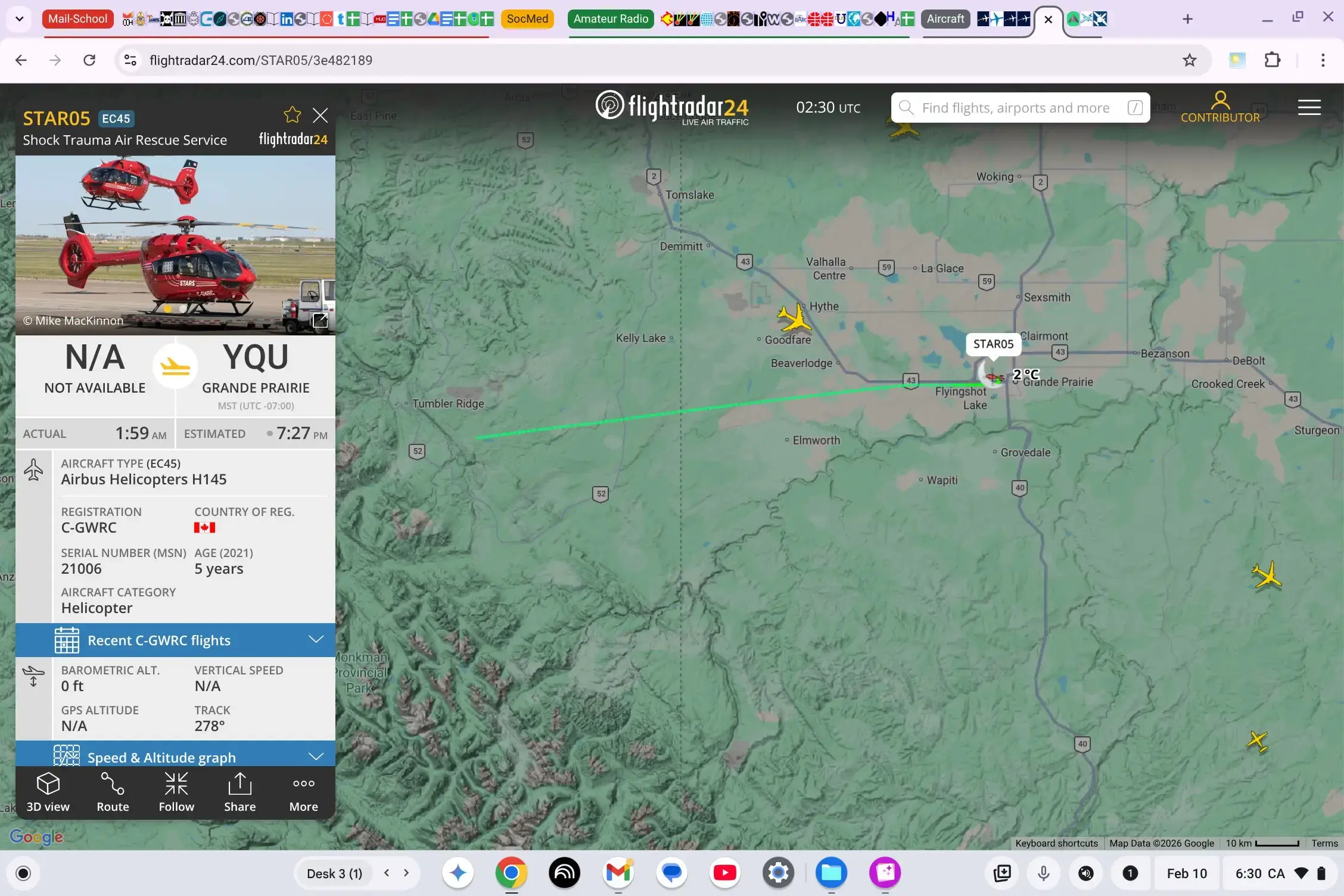Open the map Terms link

point(1324,844)
